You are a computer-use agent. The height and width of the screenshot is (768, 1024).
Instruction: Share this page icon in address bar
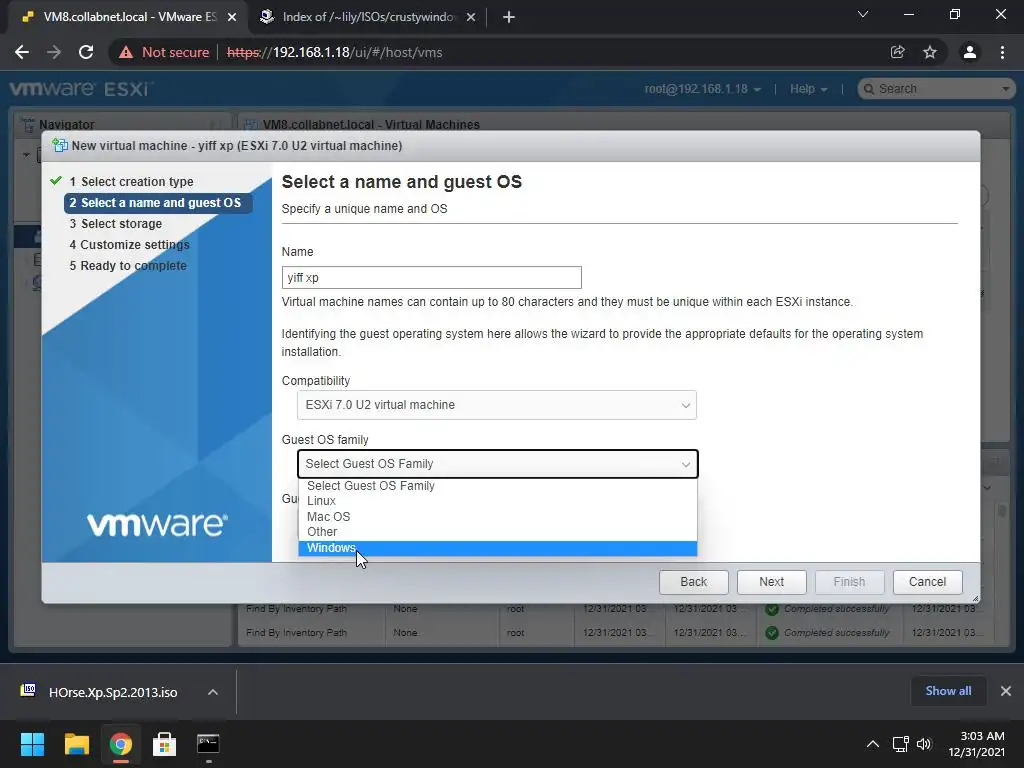coord(898,52)
